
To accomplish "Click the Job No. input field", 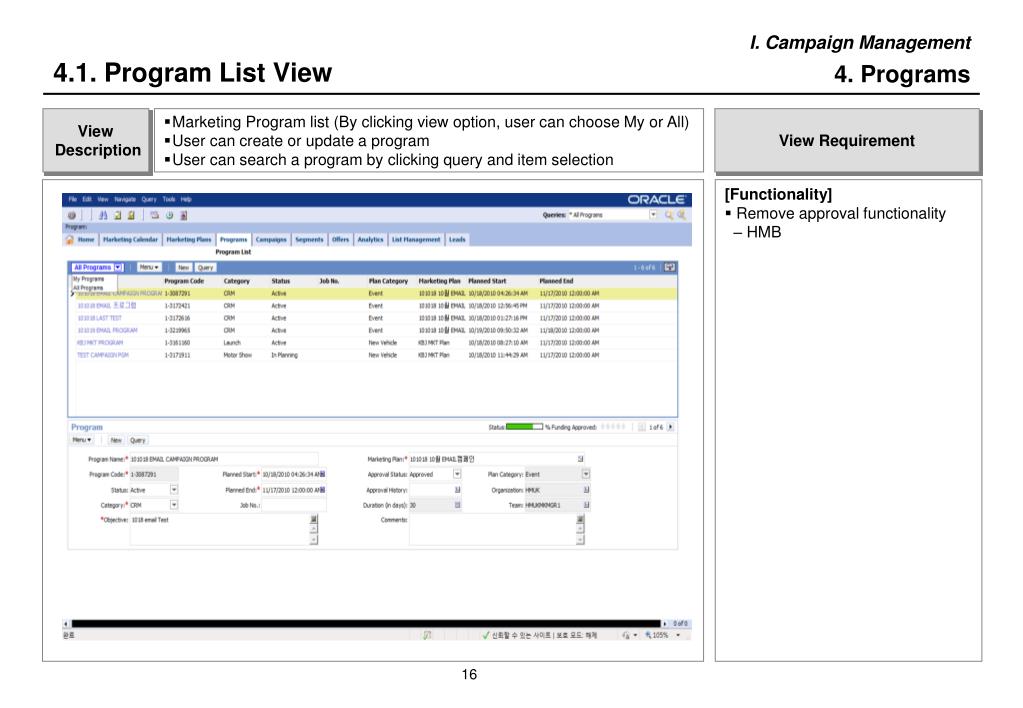I will tap(293, 505).
